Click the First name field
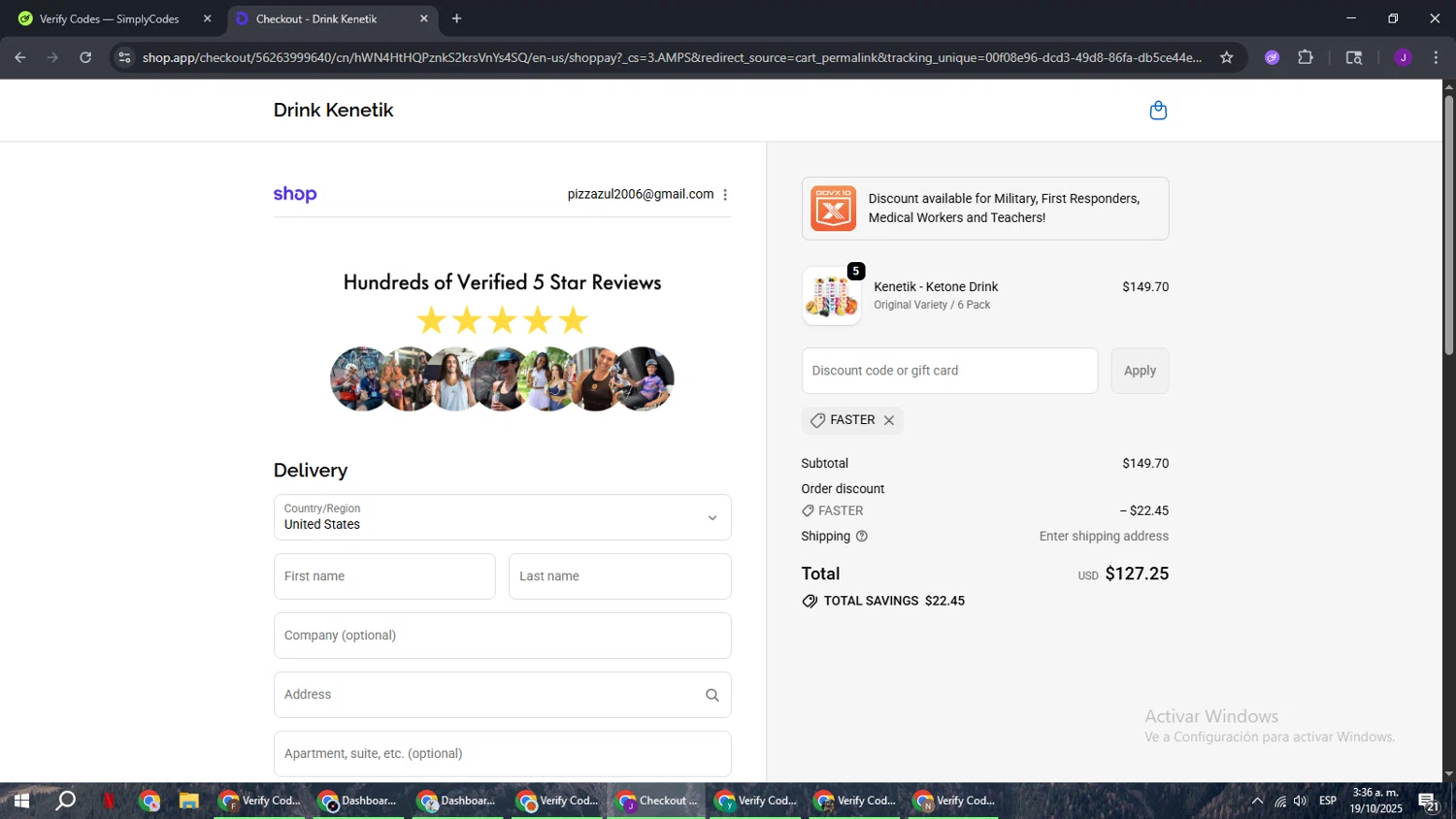1456x819 pixels. click(384, 576)
